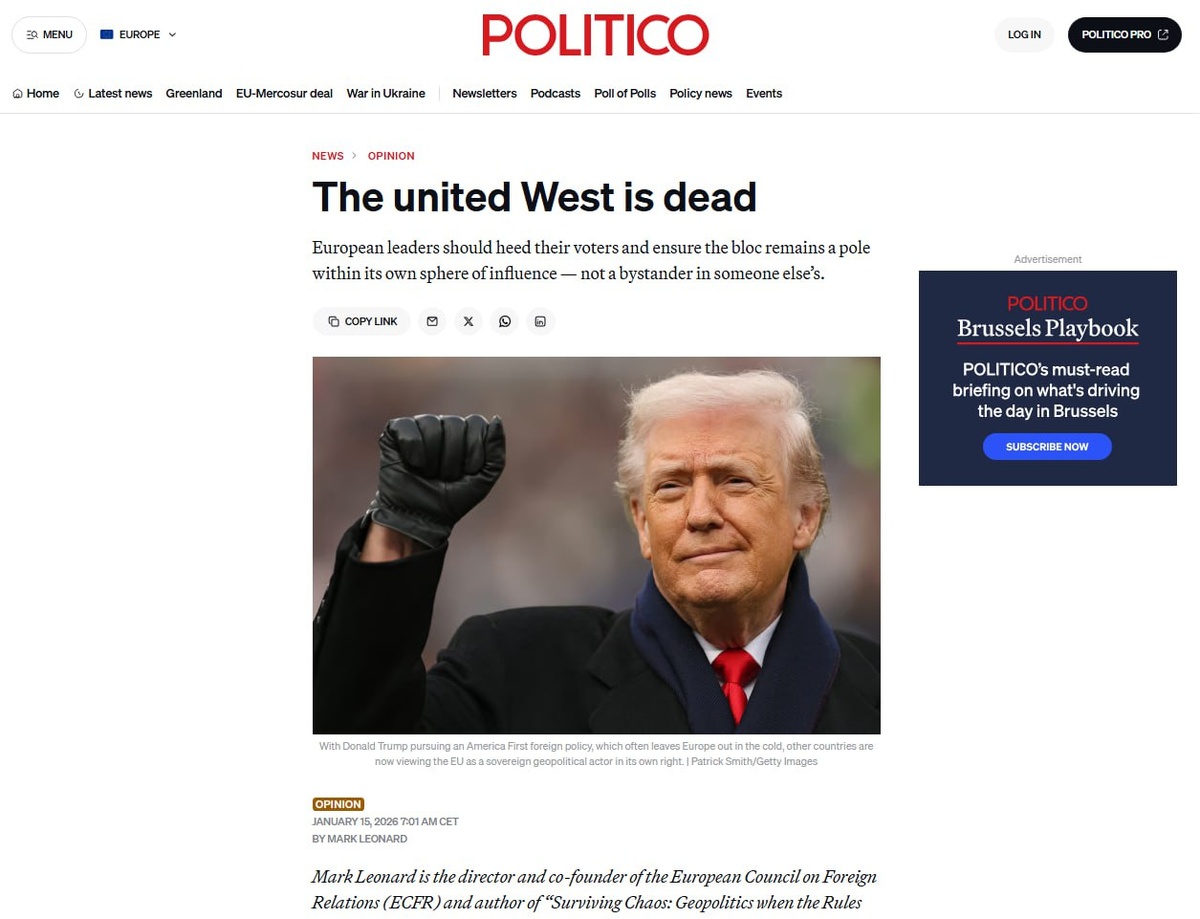Click the Log In button
Viewport: 1200px width, 919px height.
click(1024, 34)
